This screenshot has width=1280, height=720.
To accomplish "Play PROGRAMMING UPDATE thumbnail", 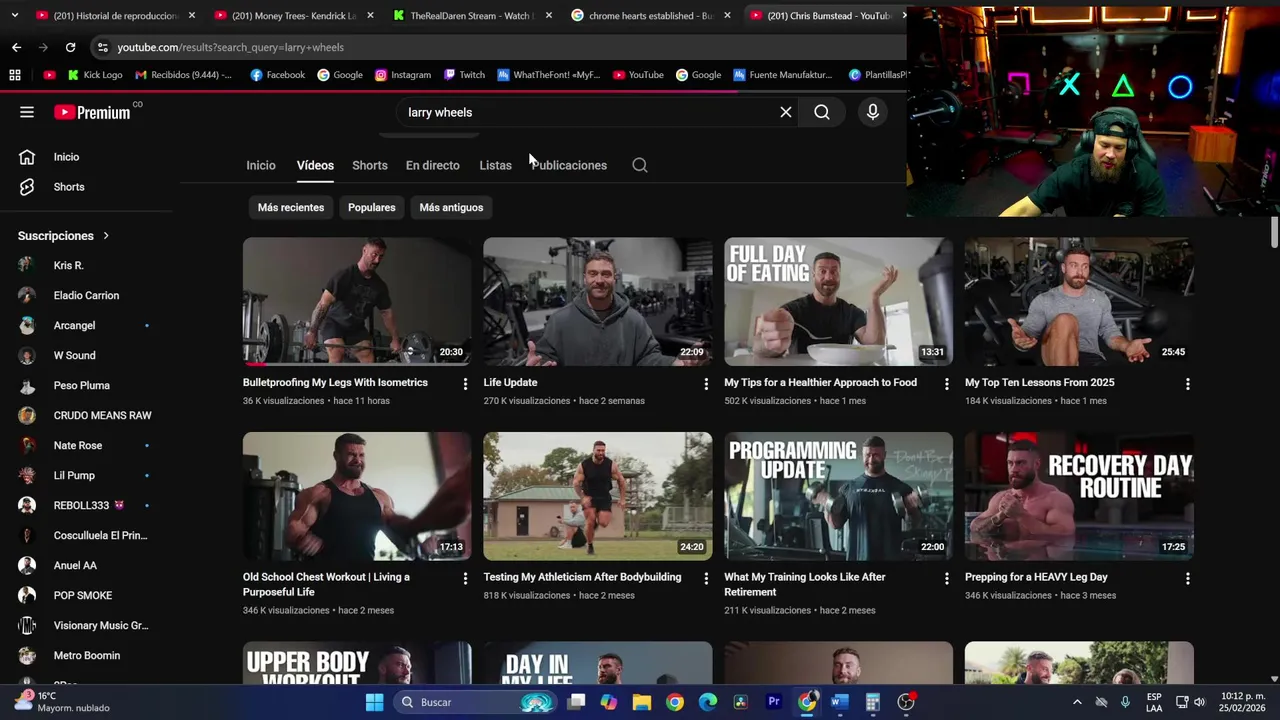I will (838, 496).
